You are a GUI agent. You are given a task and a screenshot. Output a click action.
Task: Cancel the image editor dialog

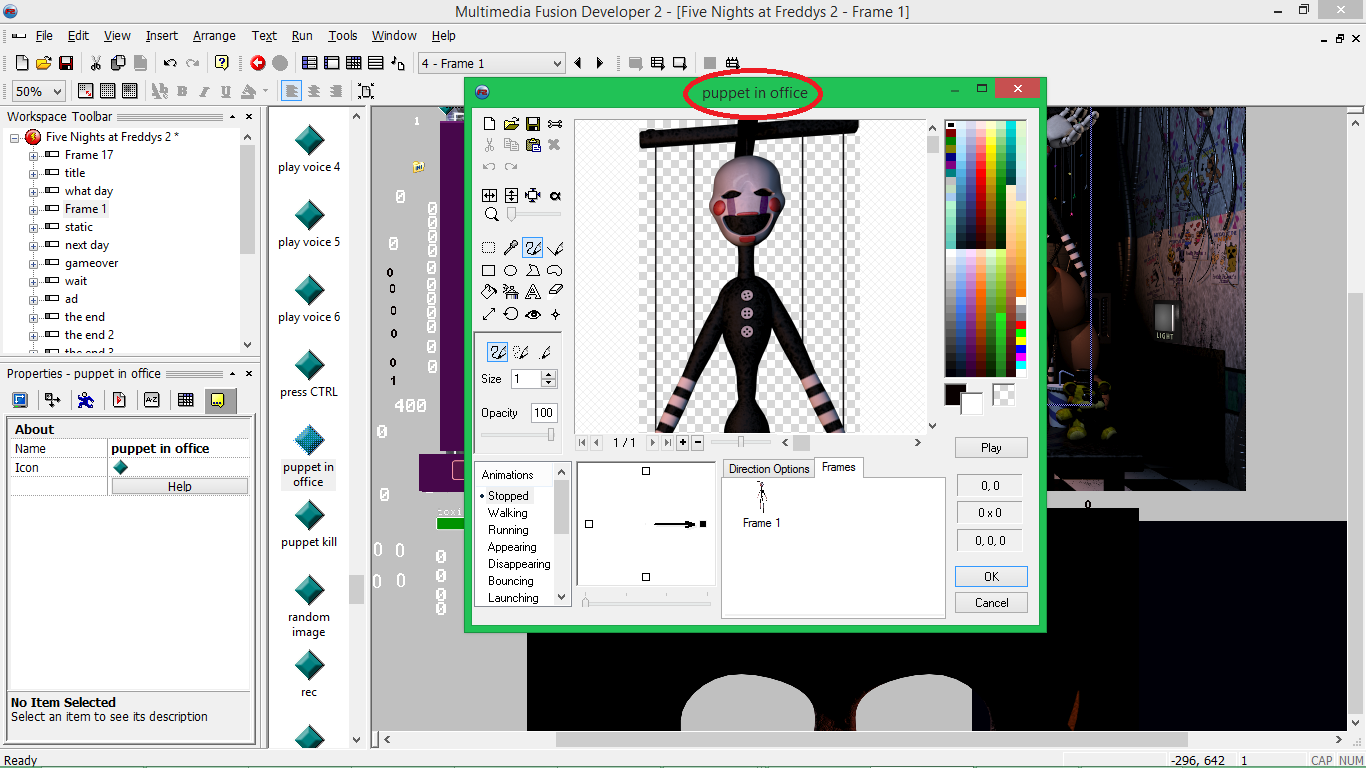click(x=991, y=602)
